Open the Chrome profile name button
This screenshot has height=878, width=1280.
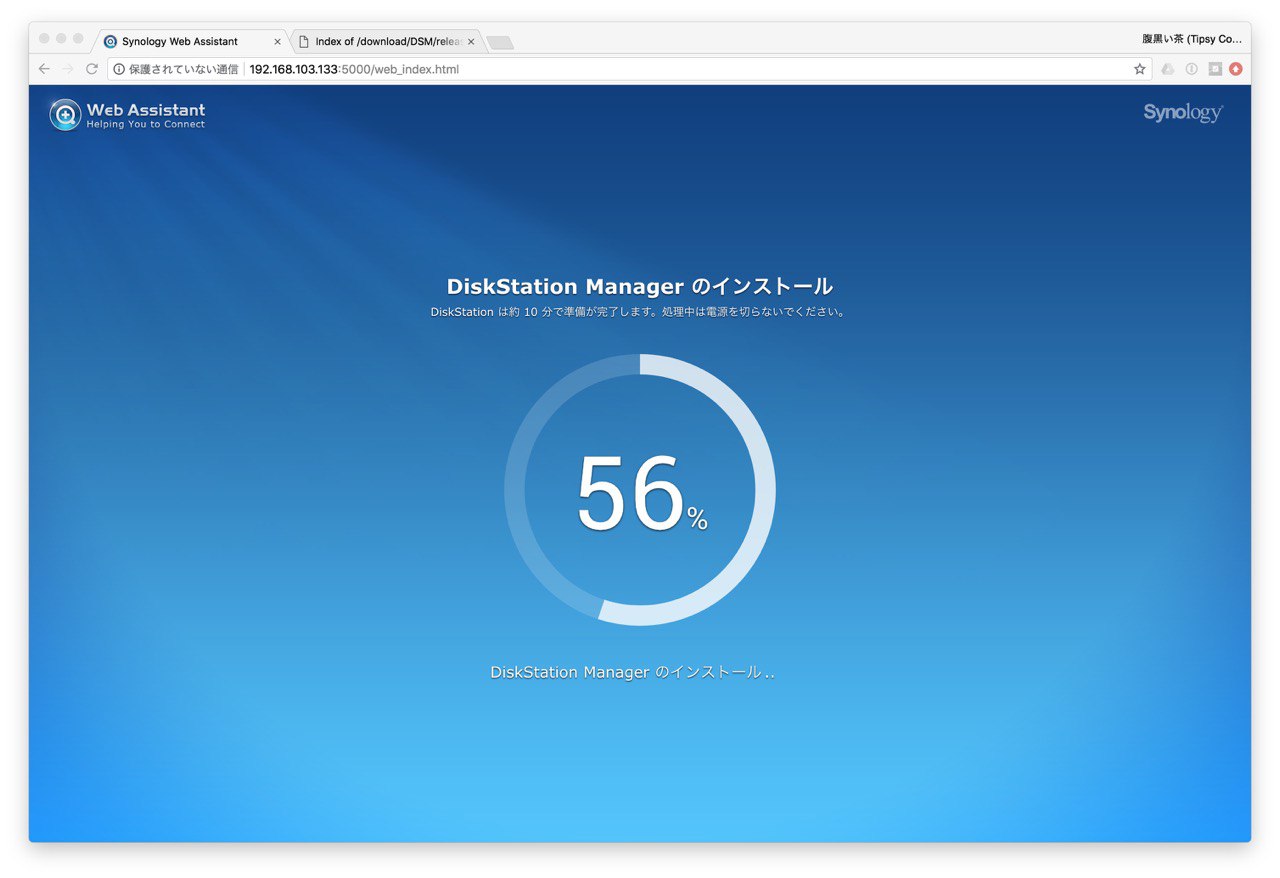pyautogui.click(x=1192, y=39)
